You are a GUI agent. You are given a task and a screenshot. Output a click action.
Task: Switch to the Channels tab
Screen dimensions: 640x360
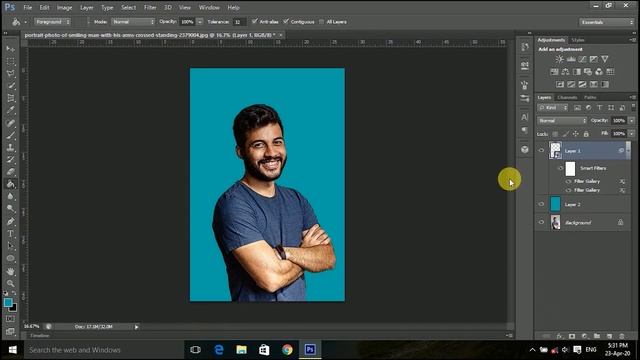coord(567,98)
